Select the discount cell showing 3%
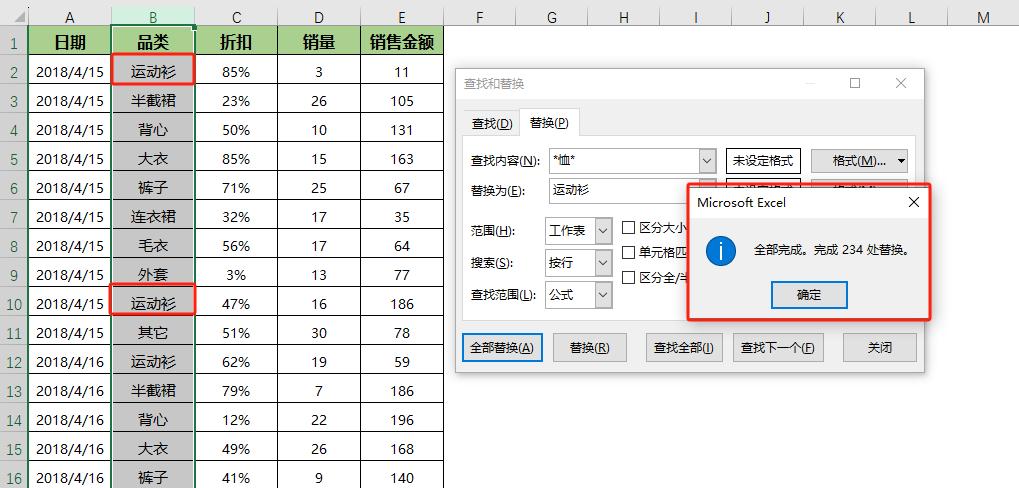 (236, 274)
